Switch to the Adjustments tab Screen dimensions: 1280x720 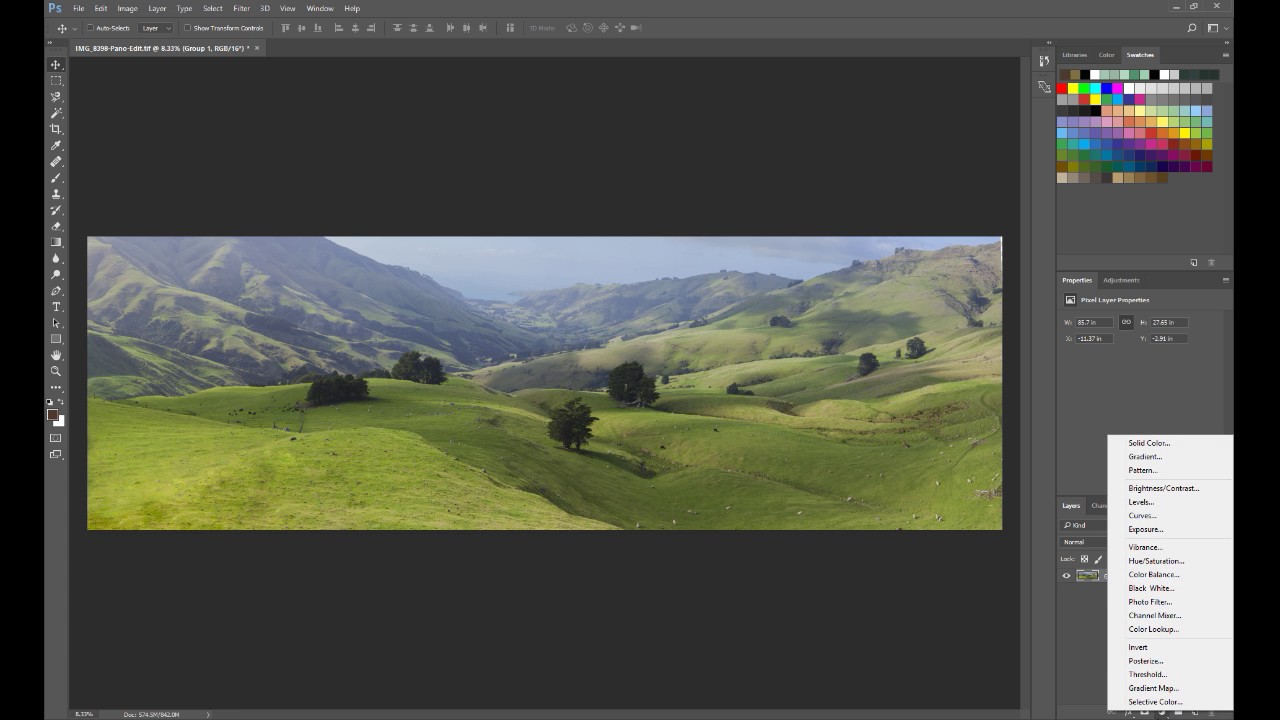[1121, 280]
